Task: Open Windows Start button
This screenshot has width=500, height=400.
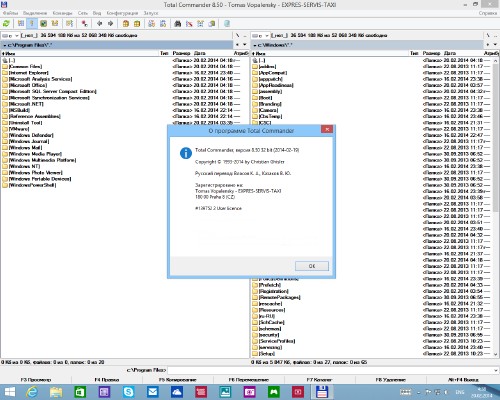Action: [10, 392]
